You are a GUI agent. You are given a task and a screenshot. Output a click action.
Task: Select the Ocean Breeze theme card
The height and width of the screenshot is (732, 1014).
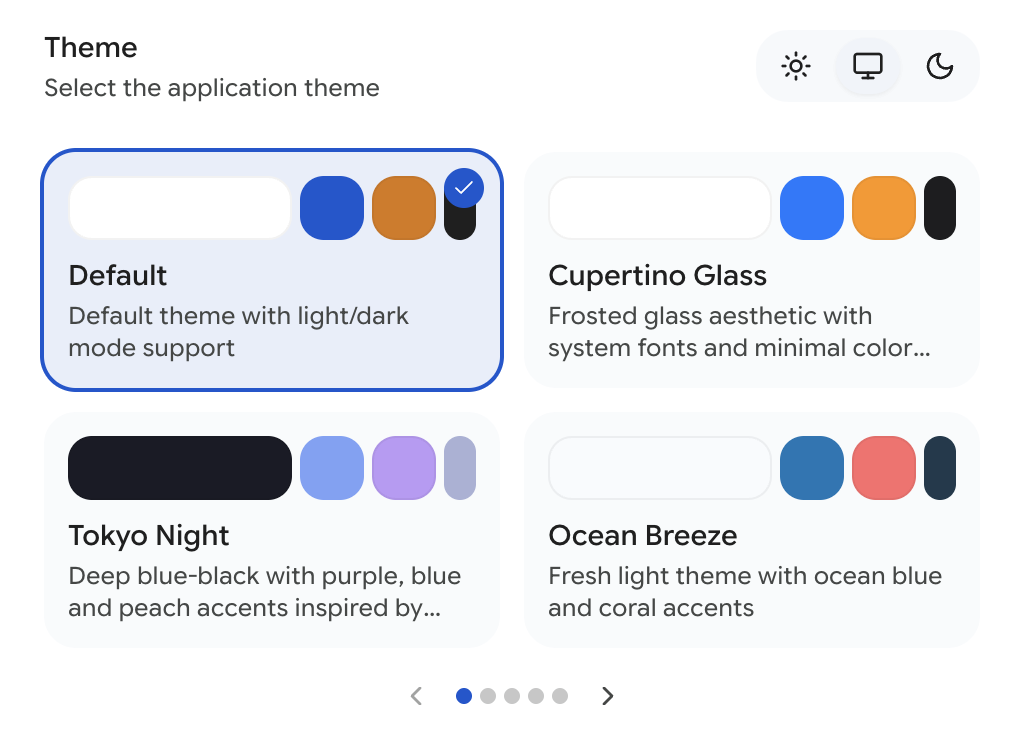[x=751, y=530]
